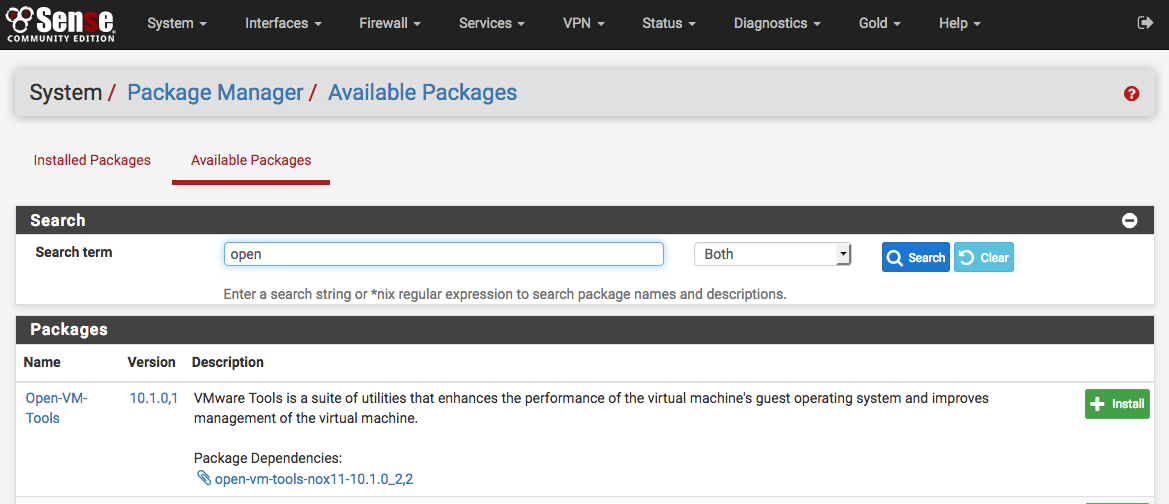Open the Gold menu

point(879,23)
